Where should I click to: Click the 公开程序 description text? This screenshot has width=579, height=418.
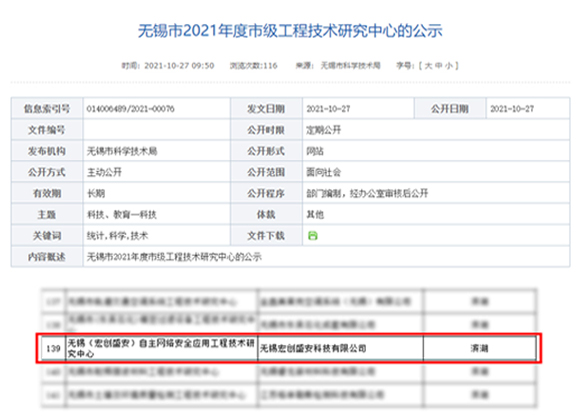coord(367,193)
